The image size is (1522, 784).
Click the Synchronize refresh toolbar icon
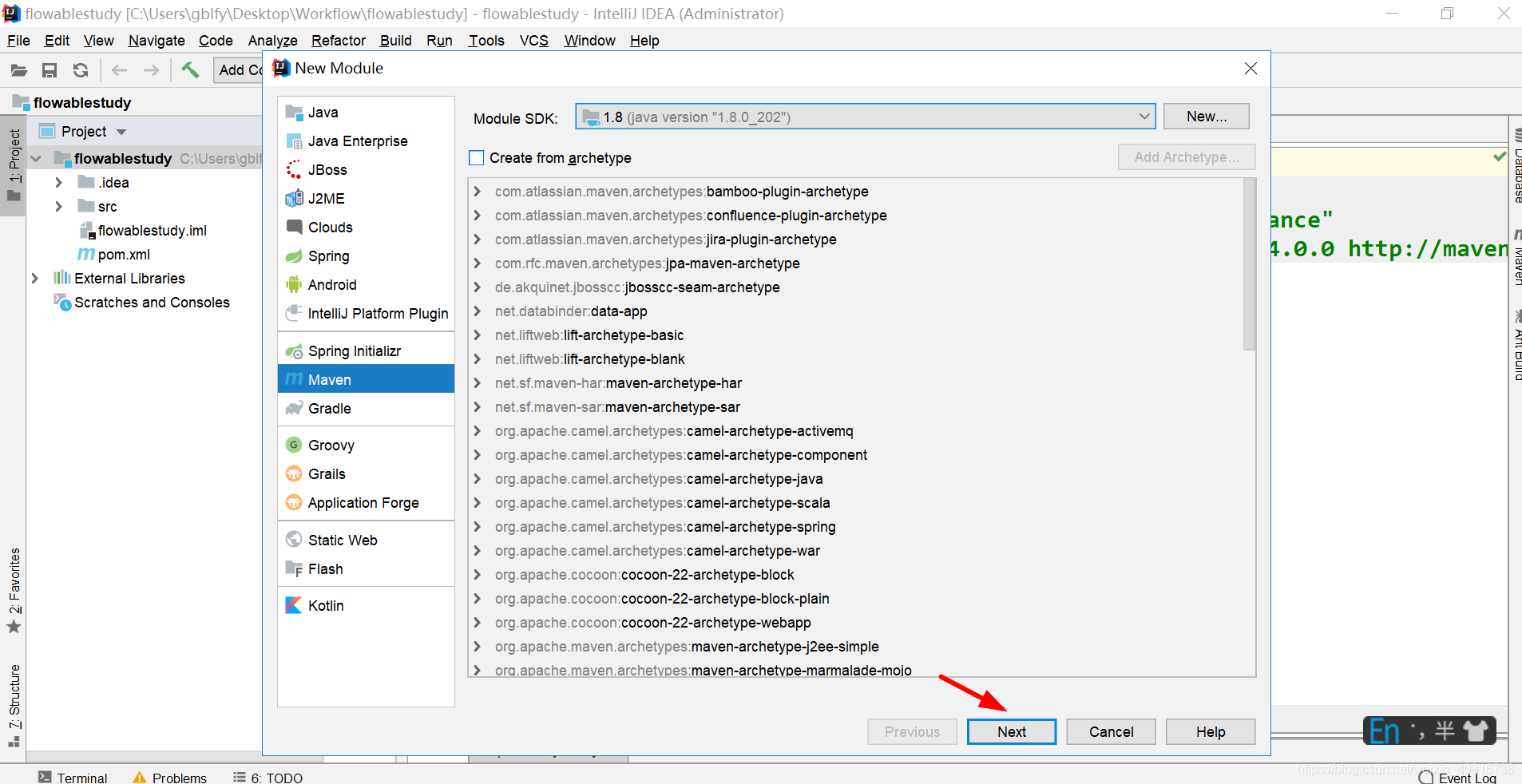point(81,70)
